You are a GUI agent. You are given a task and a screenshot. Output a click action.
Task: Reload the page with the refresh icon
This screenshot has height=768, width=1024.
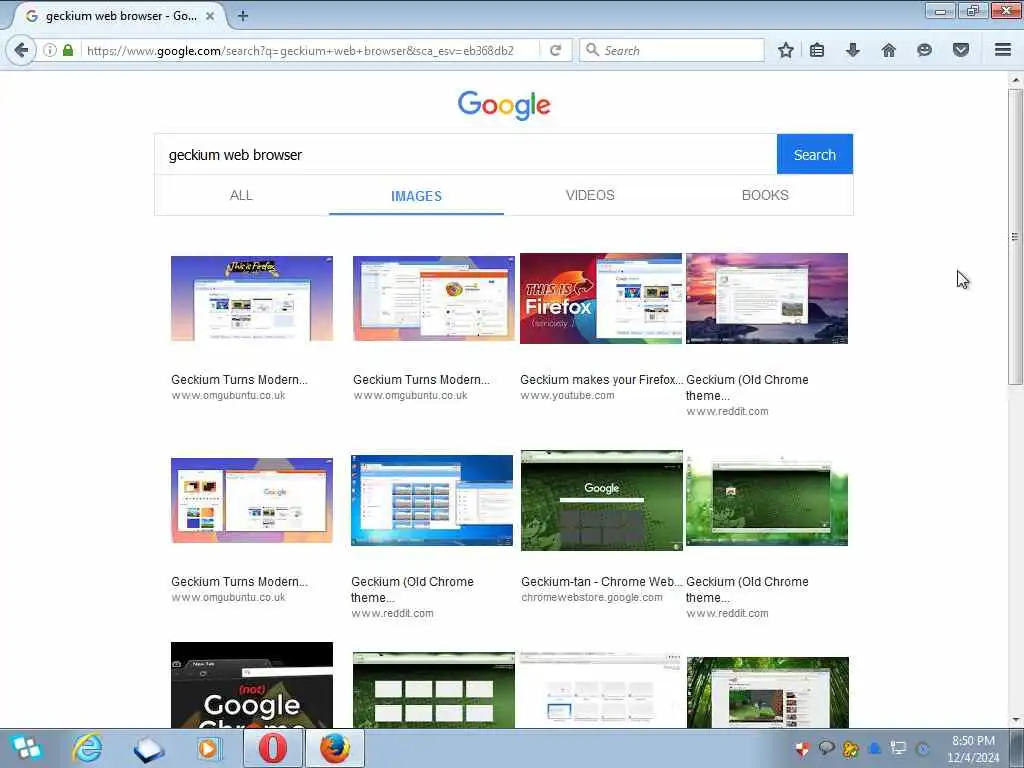tap(556, 50)
